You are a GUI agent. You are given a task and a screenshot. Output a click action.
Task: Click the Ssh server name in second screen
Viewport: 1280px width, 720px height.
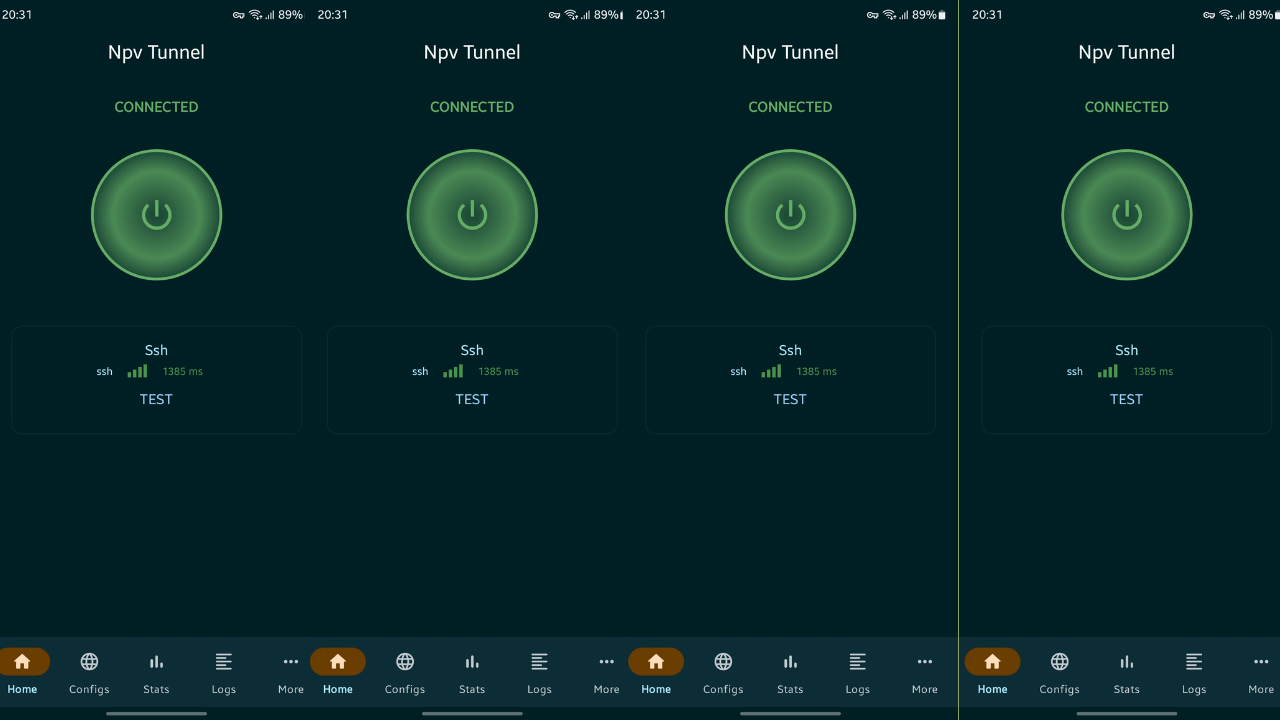coord(472,350)
